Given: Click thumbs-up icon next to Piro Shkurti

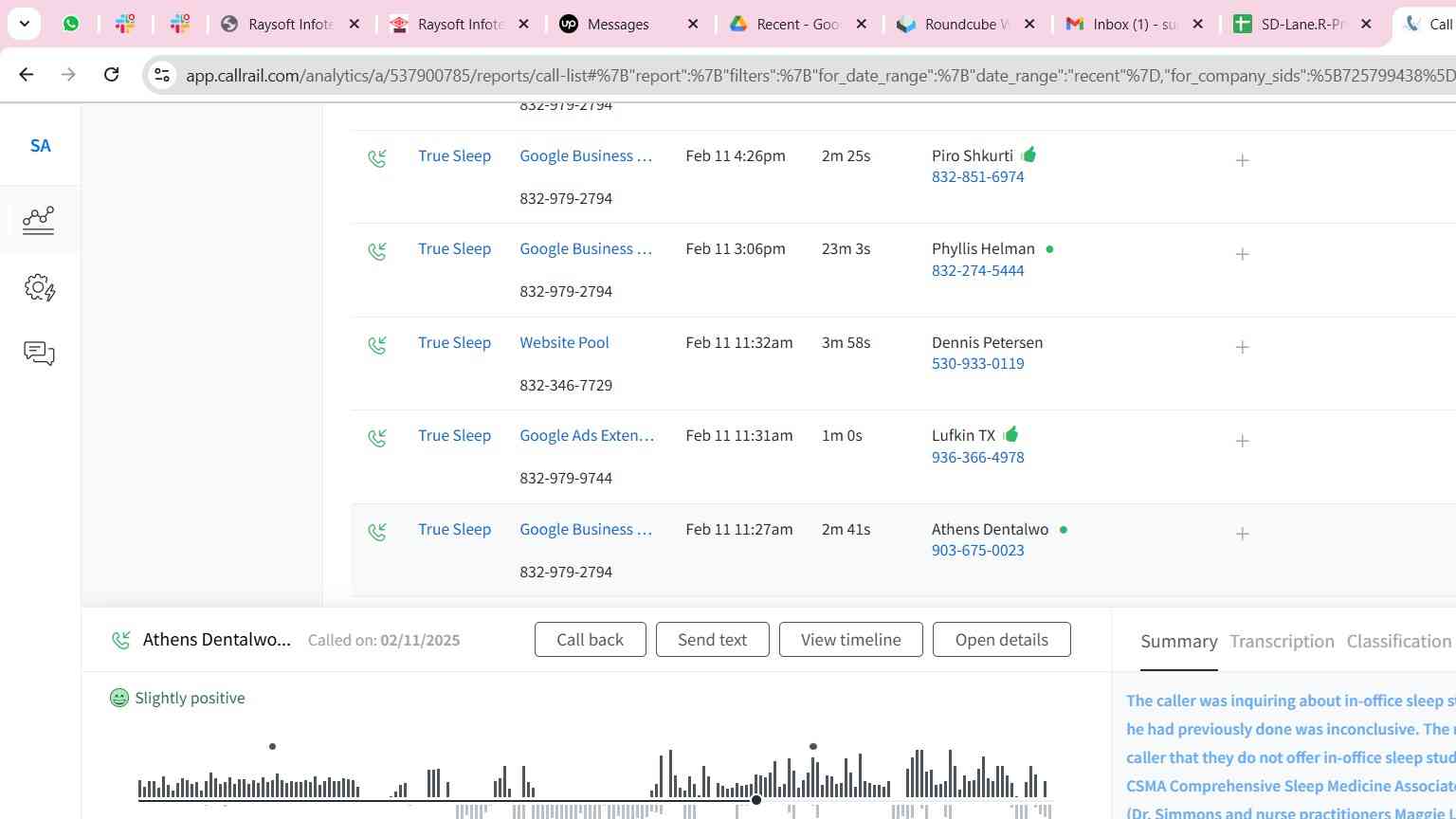Looking at the screenshot, I should coord(1029,154).
